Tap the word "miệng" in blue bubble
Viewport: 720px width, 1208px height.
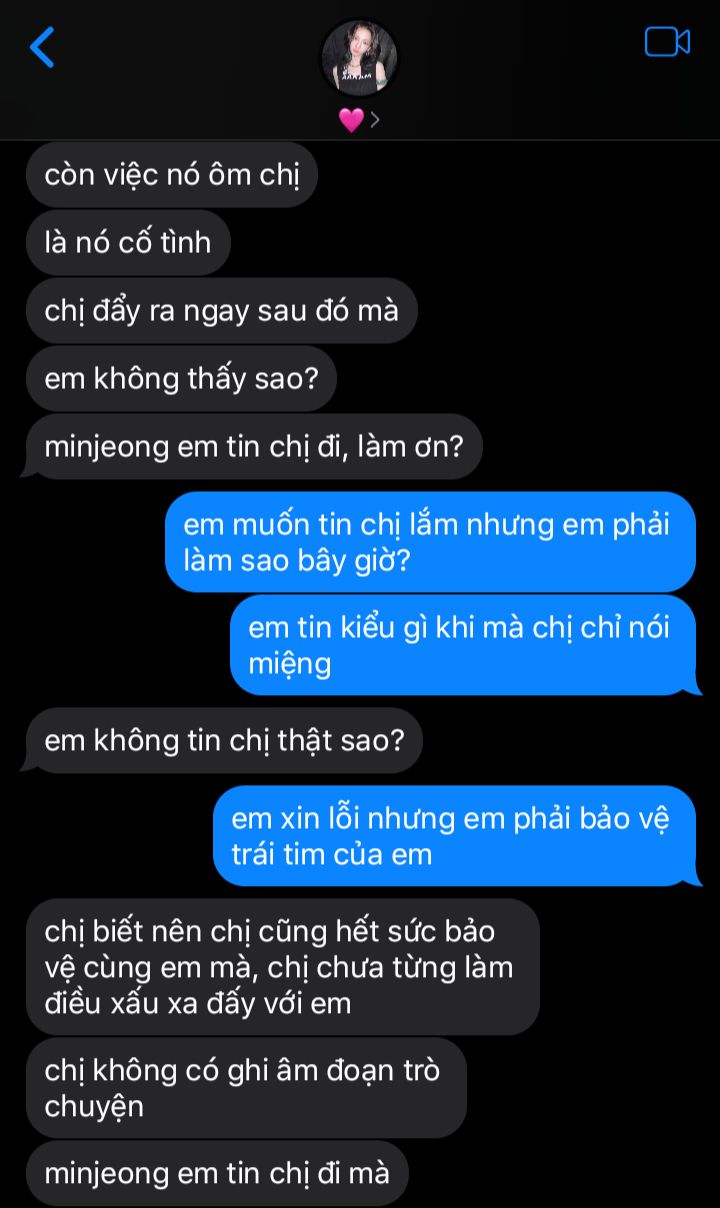290,664
